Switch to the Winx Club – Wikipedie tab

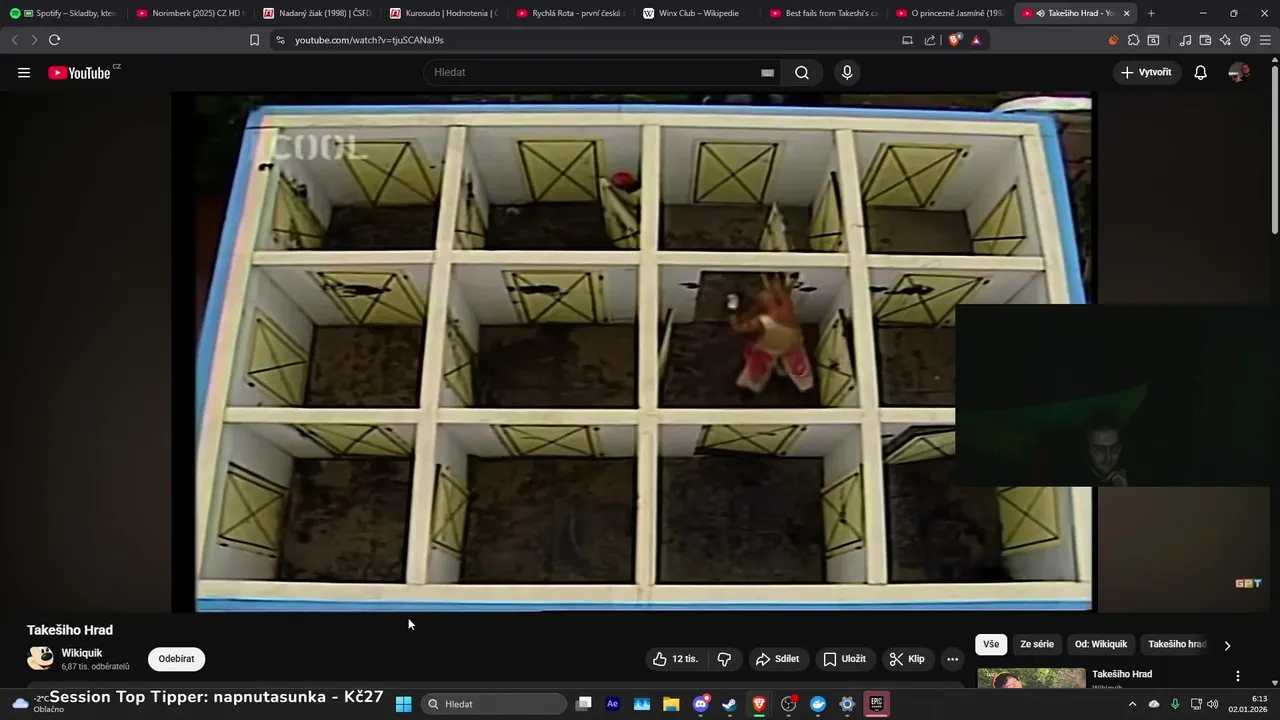[698, 13]
